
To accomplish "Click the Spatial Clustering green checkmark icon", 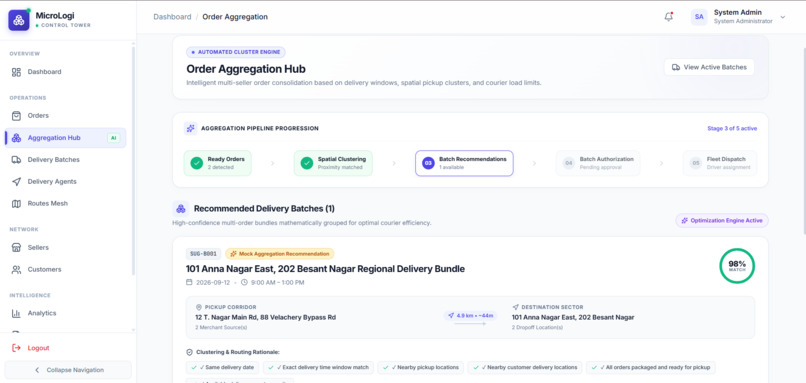I will pos(307,163).
